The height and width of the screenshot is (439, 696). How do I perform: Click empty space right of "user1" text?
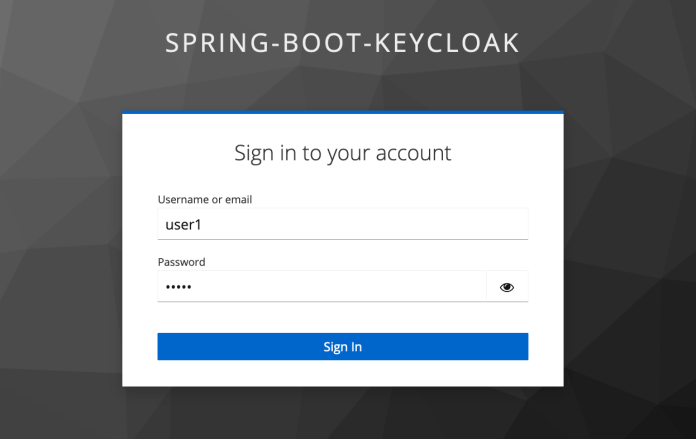380,225
